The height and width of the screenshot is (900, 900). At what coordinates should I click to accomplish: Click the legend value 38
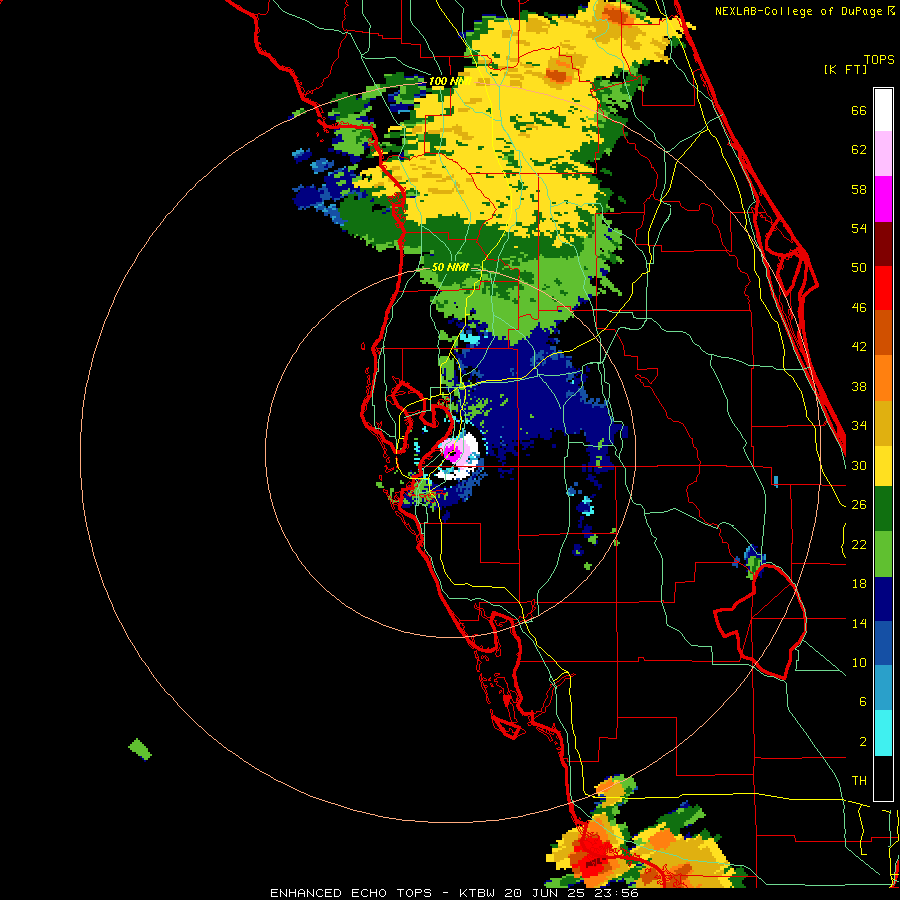click(x=859, y=386)
